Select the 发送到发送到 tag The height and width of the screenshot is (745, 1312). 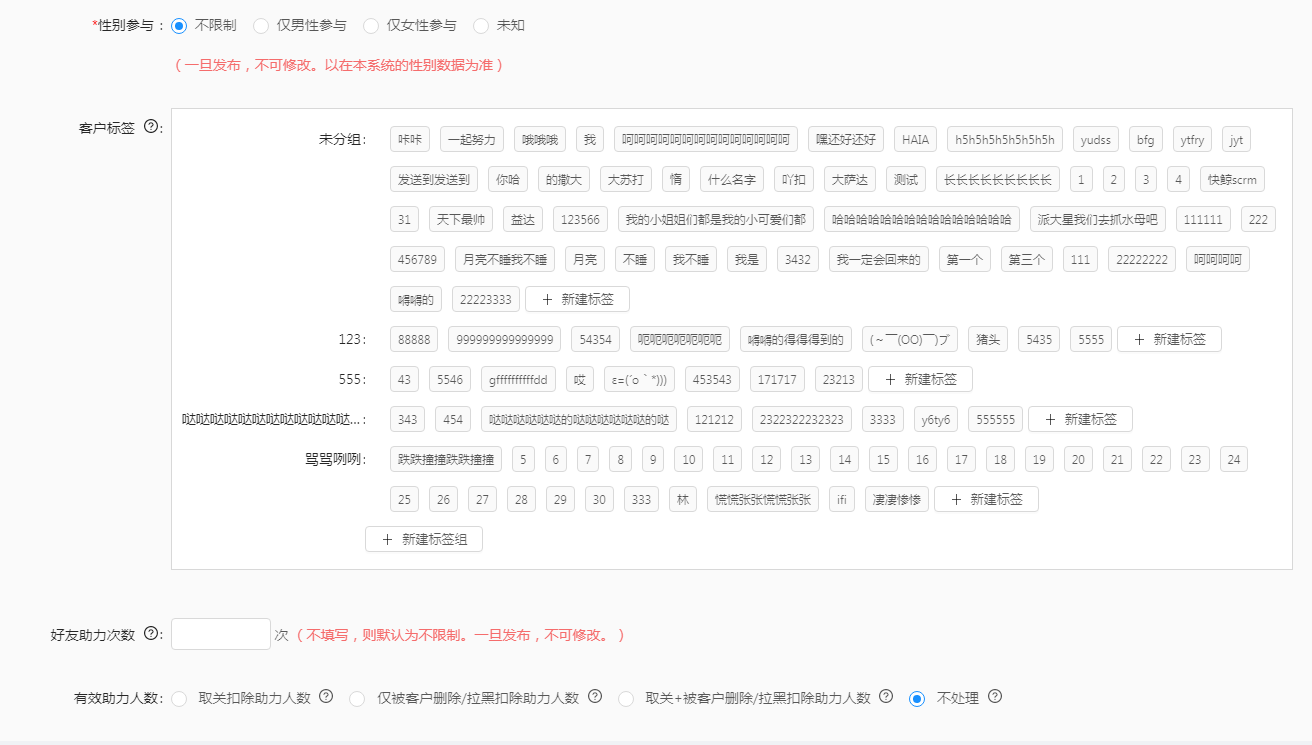pyautogui.click(x=434, y=179)
